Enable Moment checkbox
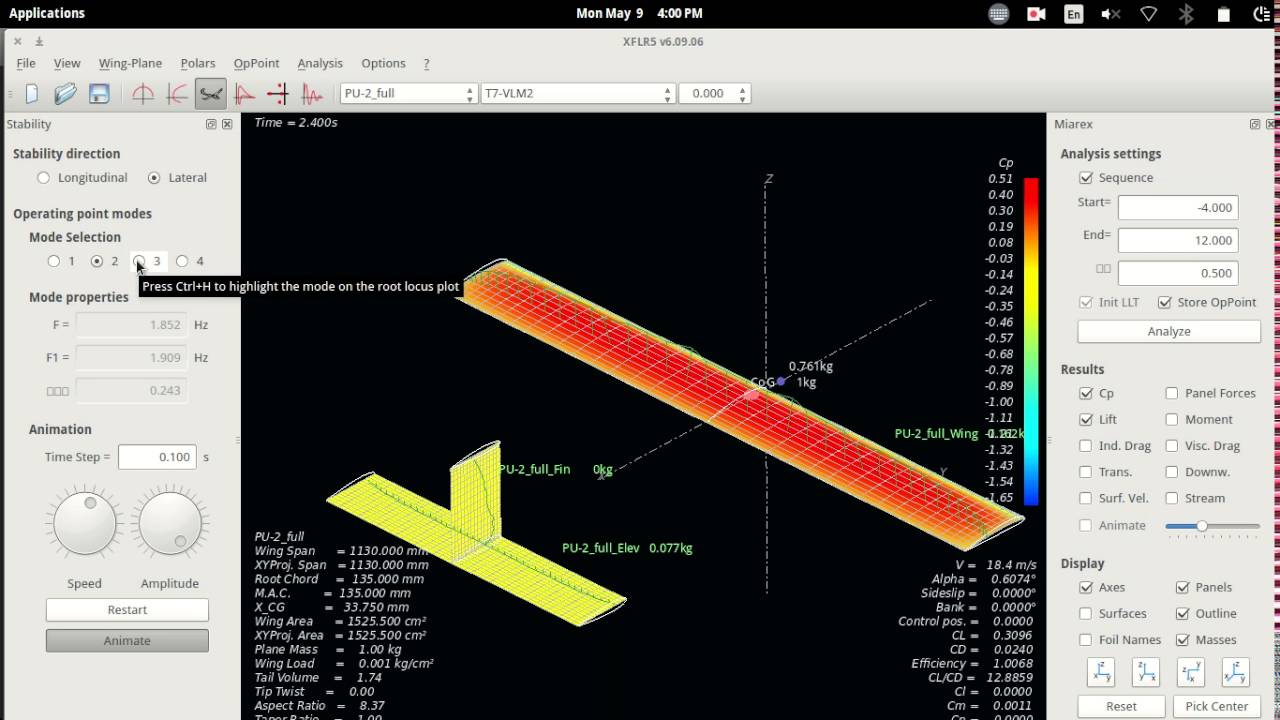The height and width of the screenshot is (720, 1280). (1172, 420)
